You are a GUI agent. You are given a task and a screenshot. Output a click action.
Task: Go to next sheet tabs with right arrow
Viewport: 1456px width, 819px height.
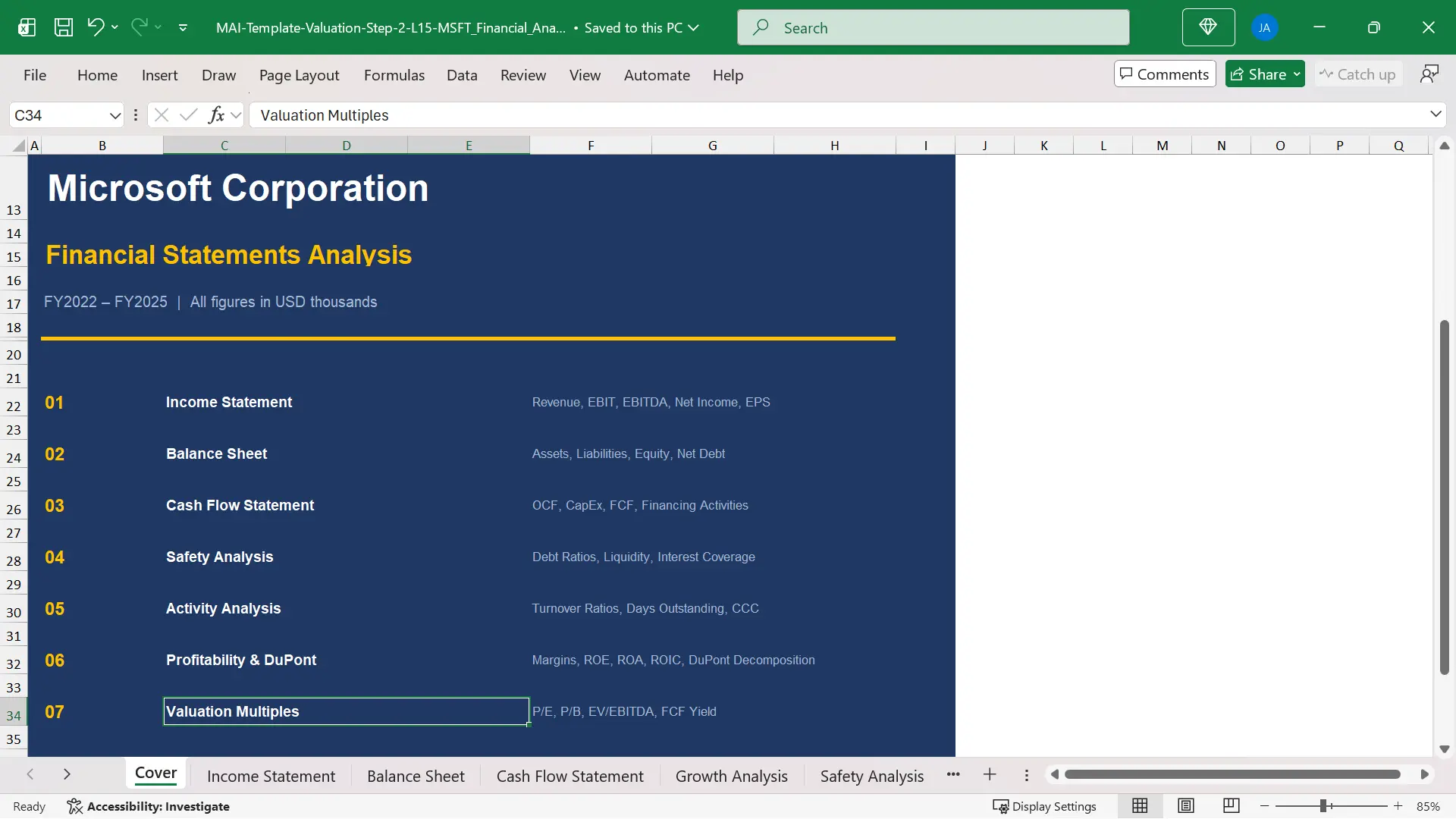tap(67, 774)
